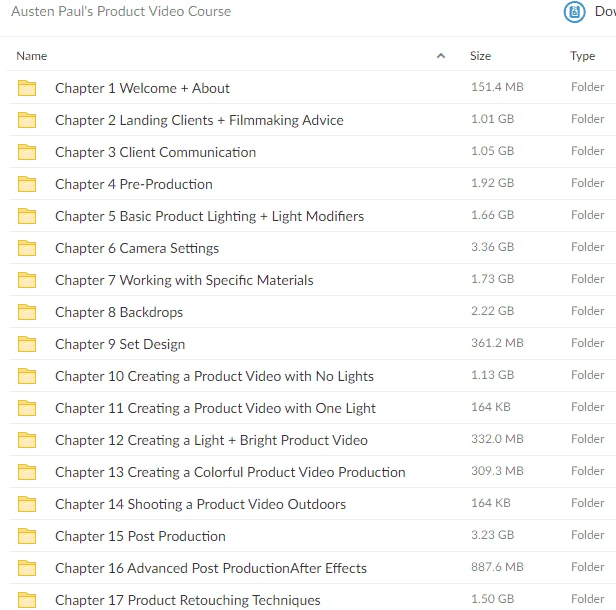Open Chapter 12 Creating a Light + Bright Product Video
The width and height of the screenshot is (616, 610).
(211, 440)
